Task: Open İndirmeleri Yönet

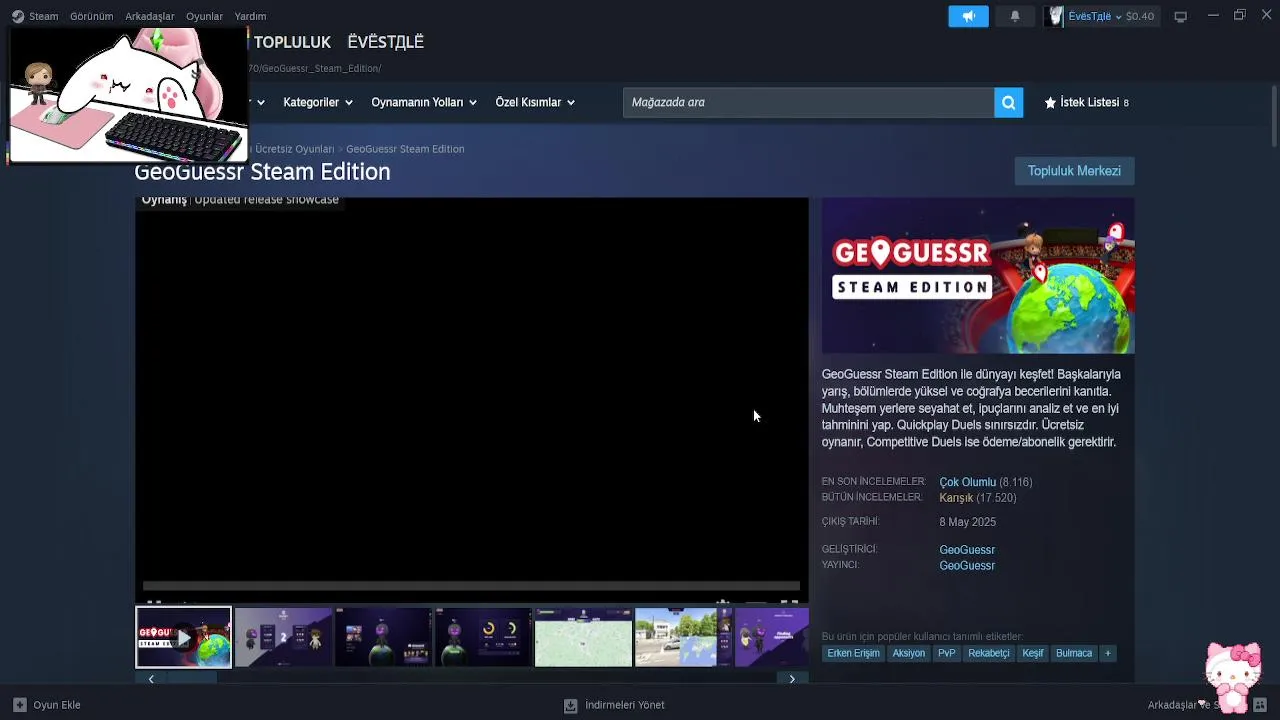Action: [625, 705]
